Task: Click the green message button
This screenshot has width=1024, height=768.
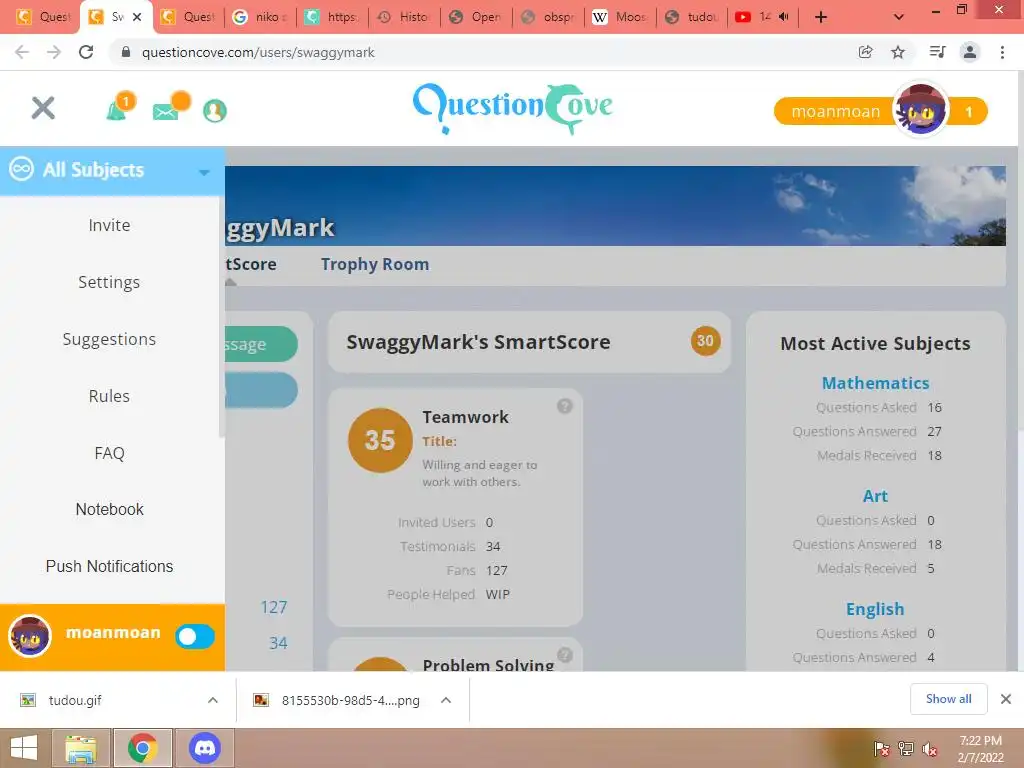Action: [x=261, y=344]
